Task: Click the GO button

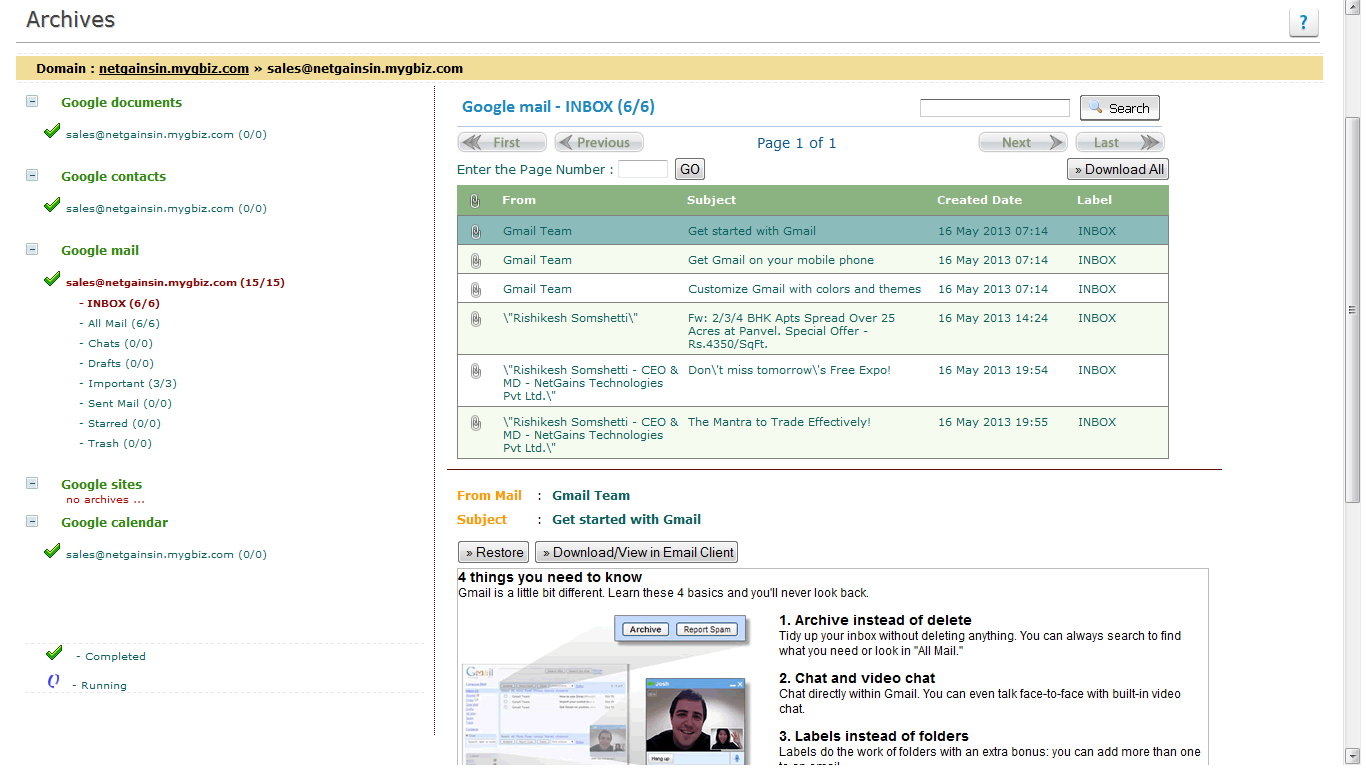Action: coord(690,169)
